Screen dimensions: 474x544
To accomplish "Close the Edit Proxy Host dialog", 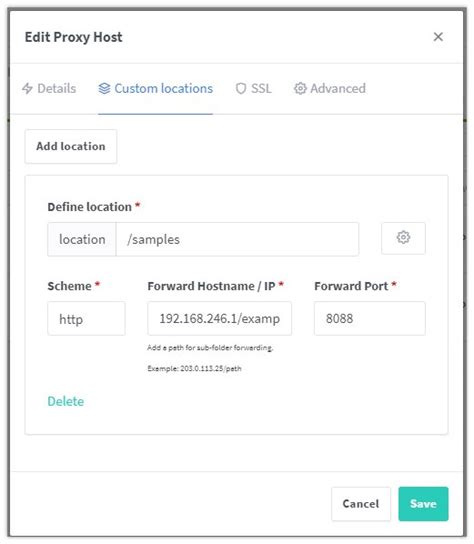I will (438, 37).
